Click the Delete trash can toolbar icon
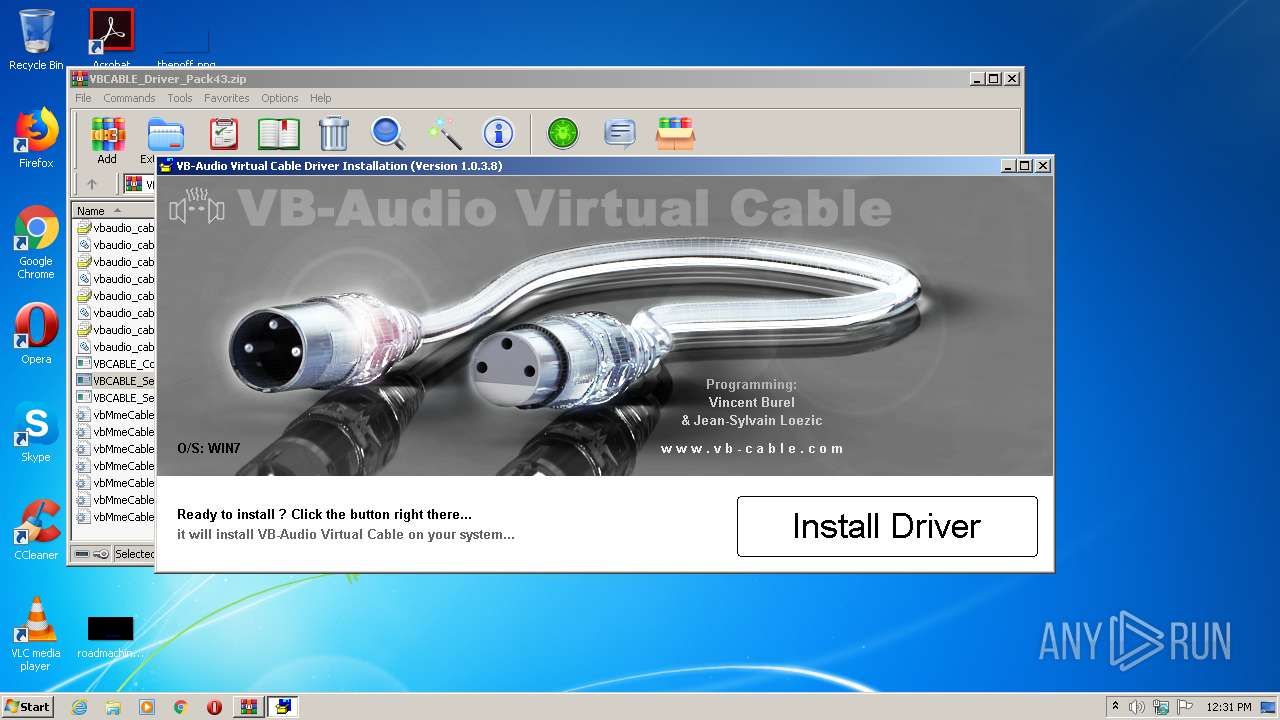The image size is (1280, 720). [x=333, y=133]
